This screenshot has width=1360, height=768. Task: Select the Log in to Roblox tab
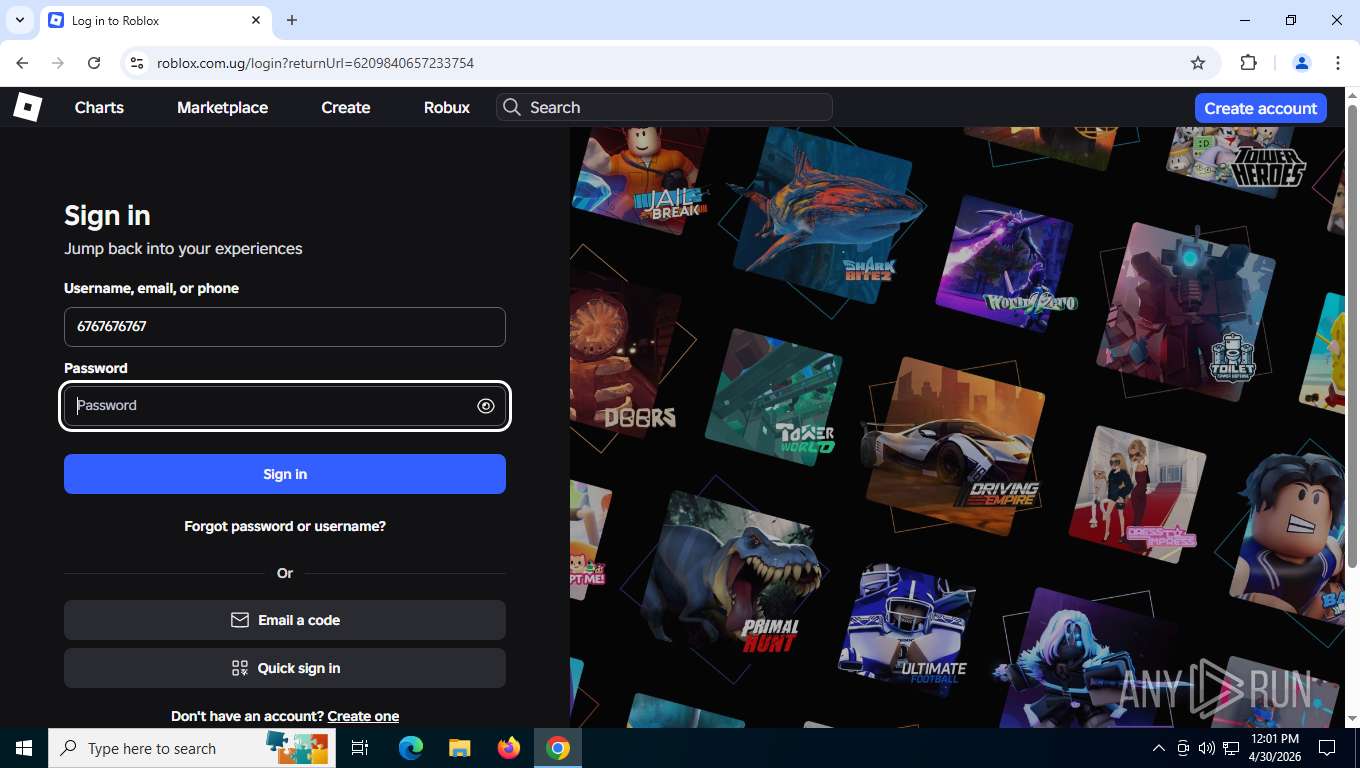coord(155,20)
